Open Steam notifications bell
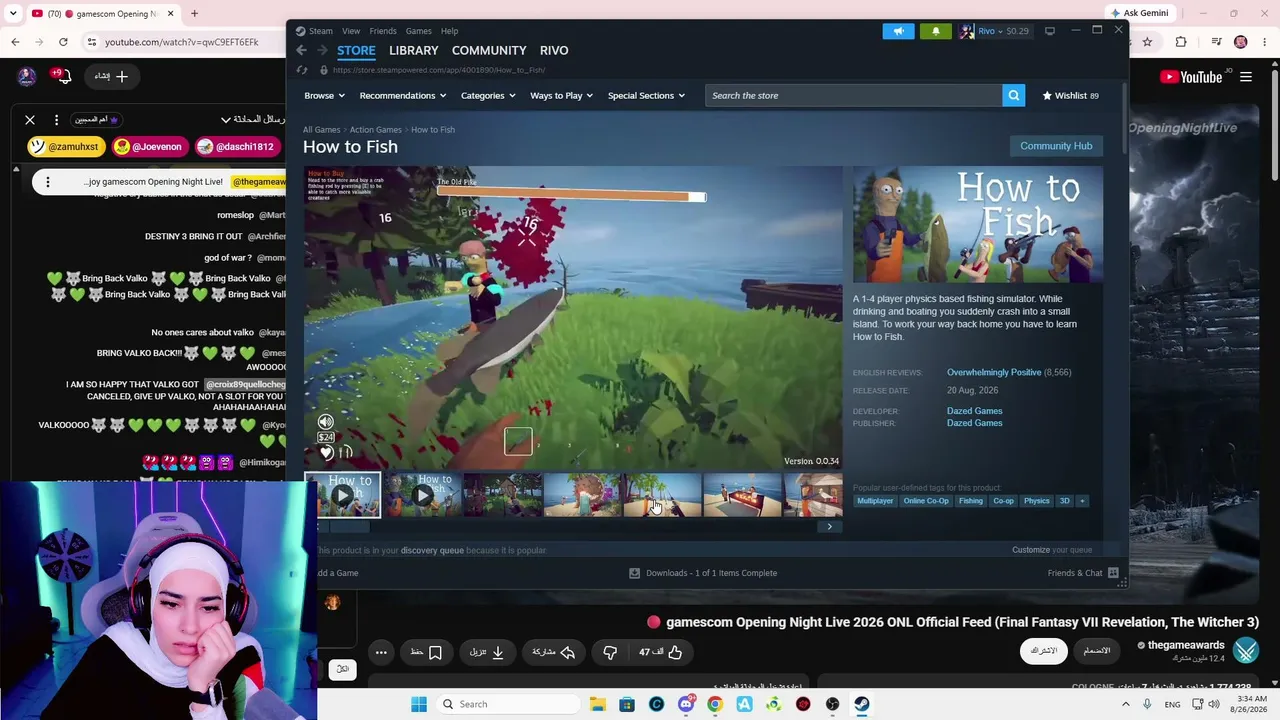Screen dimensions: 1280x720 point(936,31)
